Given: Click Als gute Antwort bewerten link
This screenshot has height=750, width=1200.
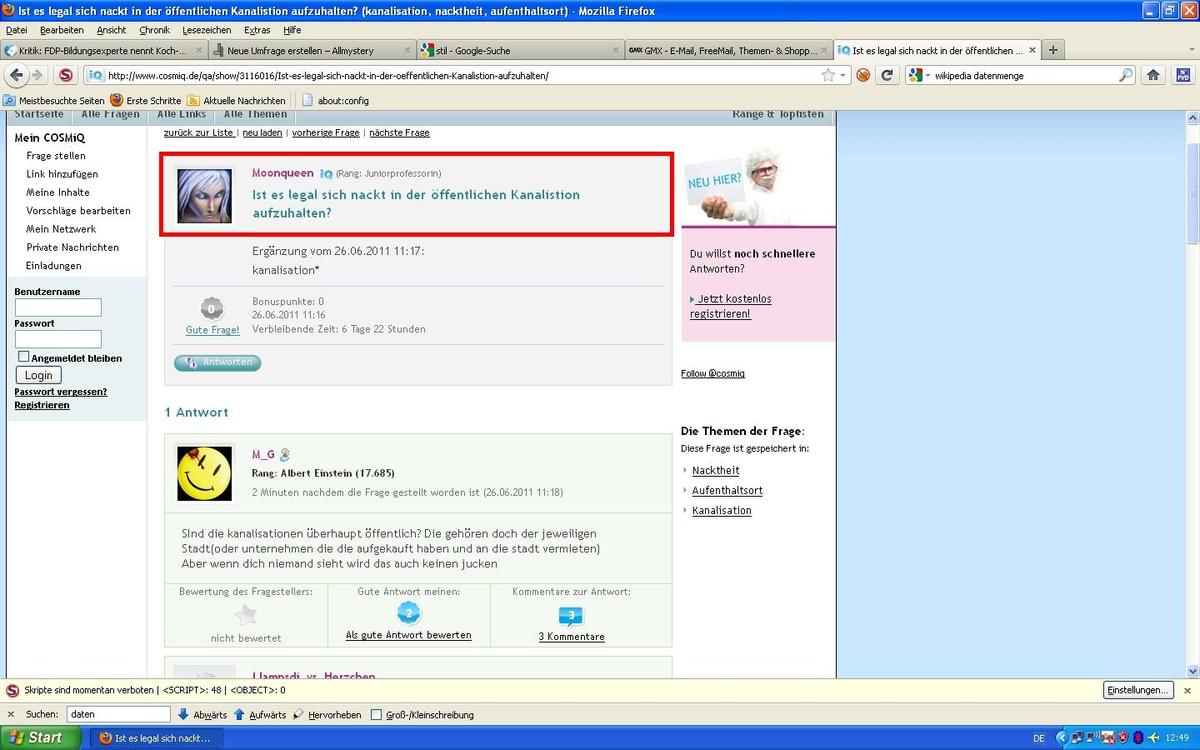Looking at the screenshot, I should [408, 635].
